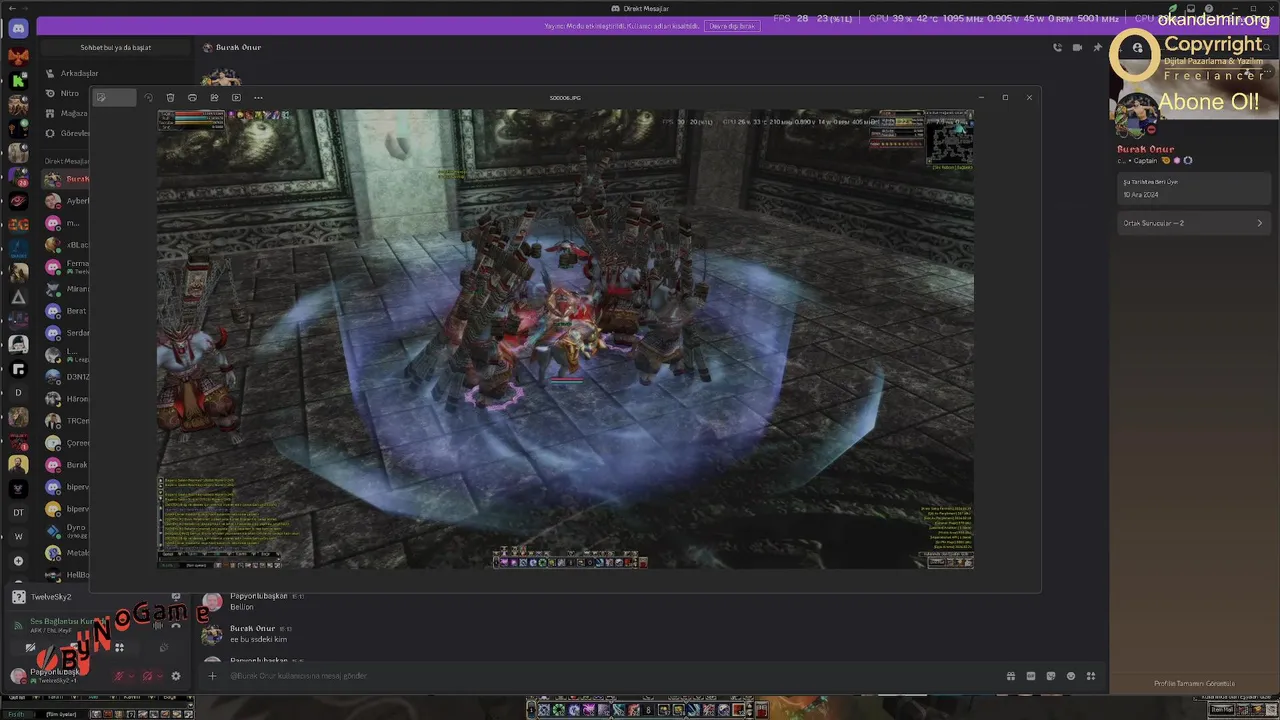
Task: Open activities button in voice panel
Action: 119,648
